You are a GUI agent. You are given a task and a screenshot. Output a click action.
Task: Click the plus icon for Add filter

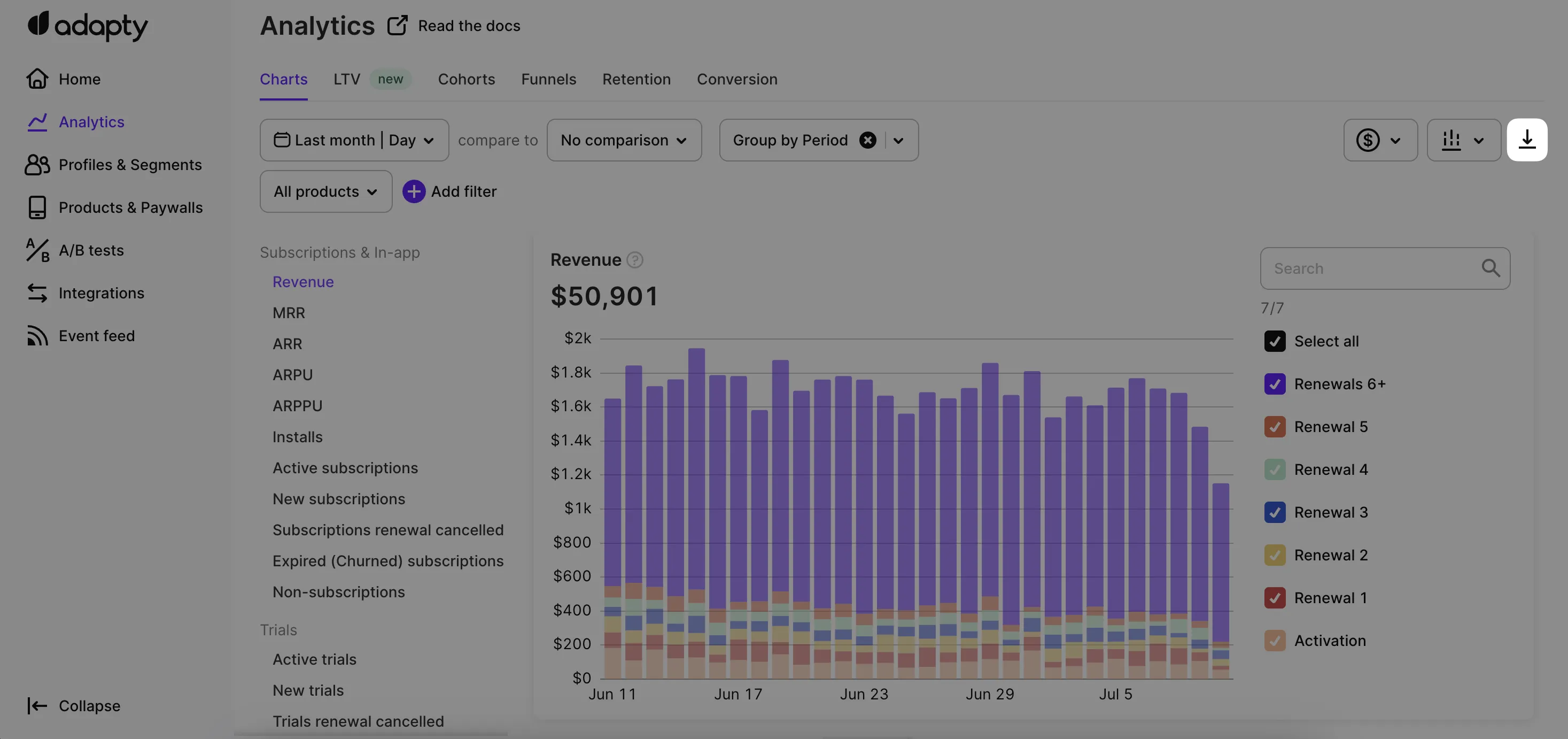tap(414, 191)
